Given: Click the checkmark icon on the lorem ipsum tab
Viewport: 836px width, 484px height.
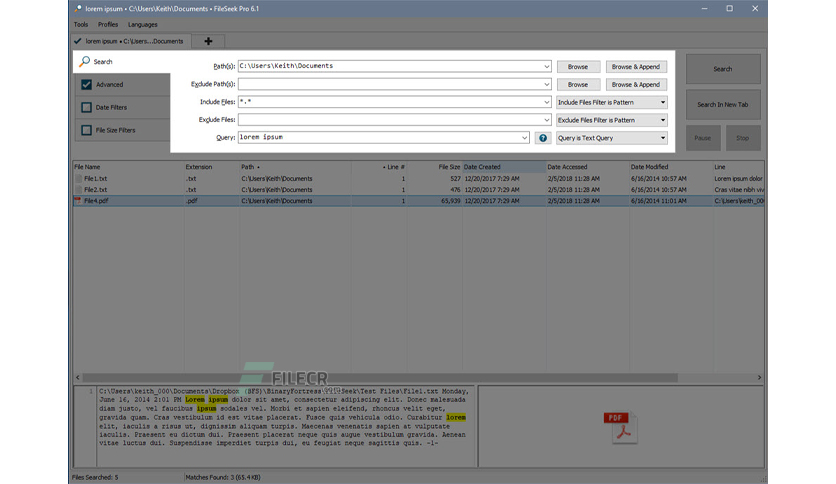Looking at the screenshot, I should [78, 41].
